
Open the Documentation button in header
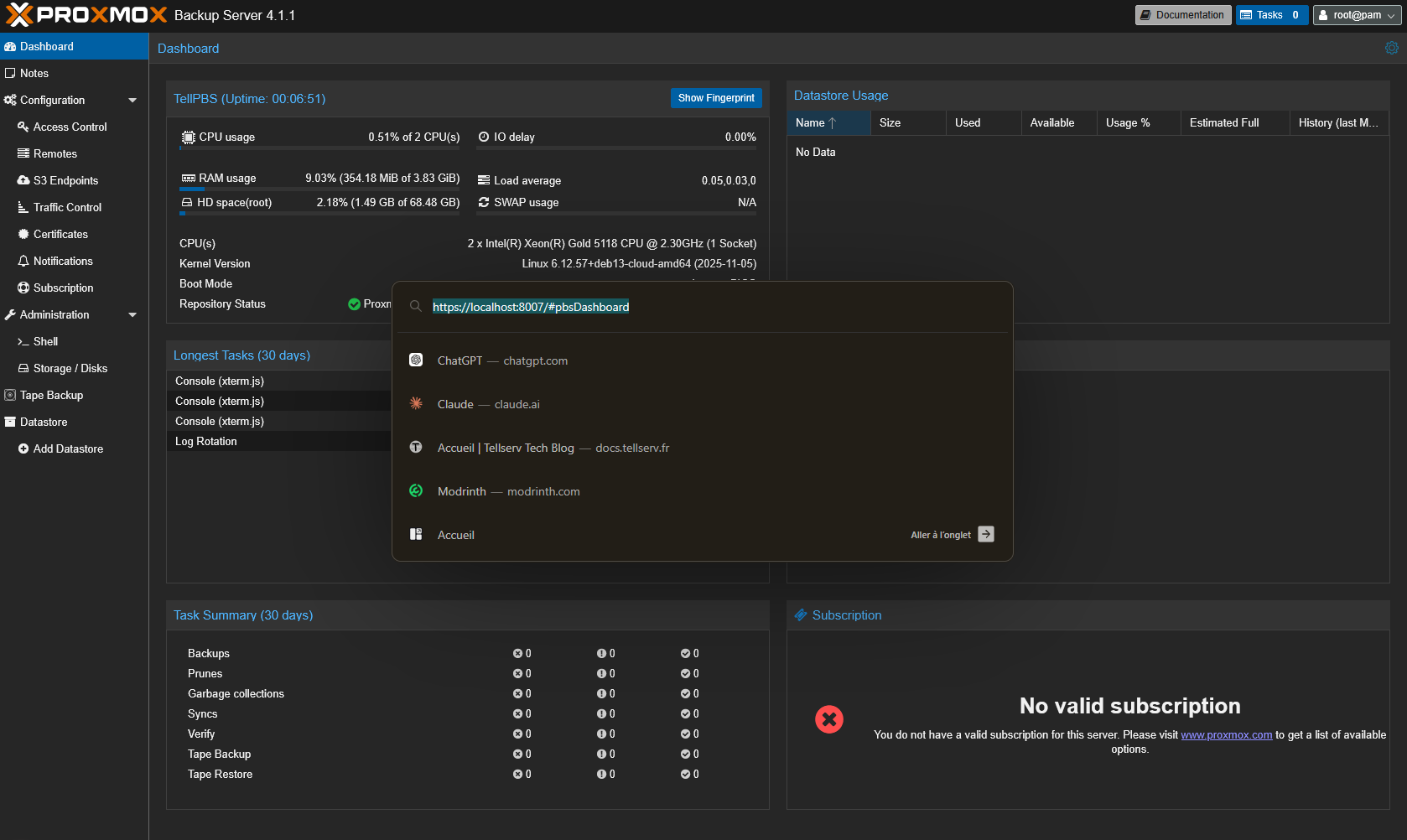tap(1182, 15)
